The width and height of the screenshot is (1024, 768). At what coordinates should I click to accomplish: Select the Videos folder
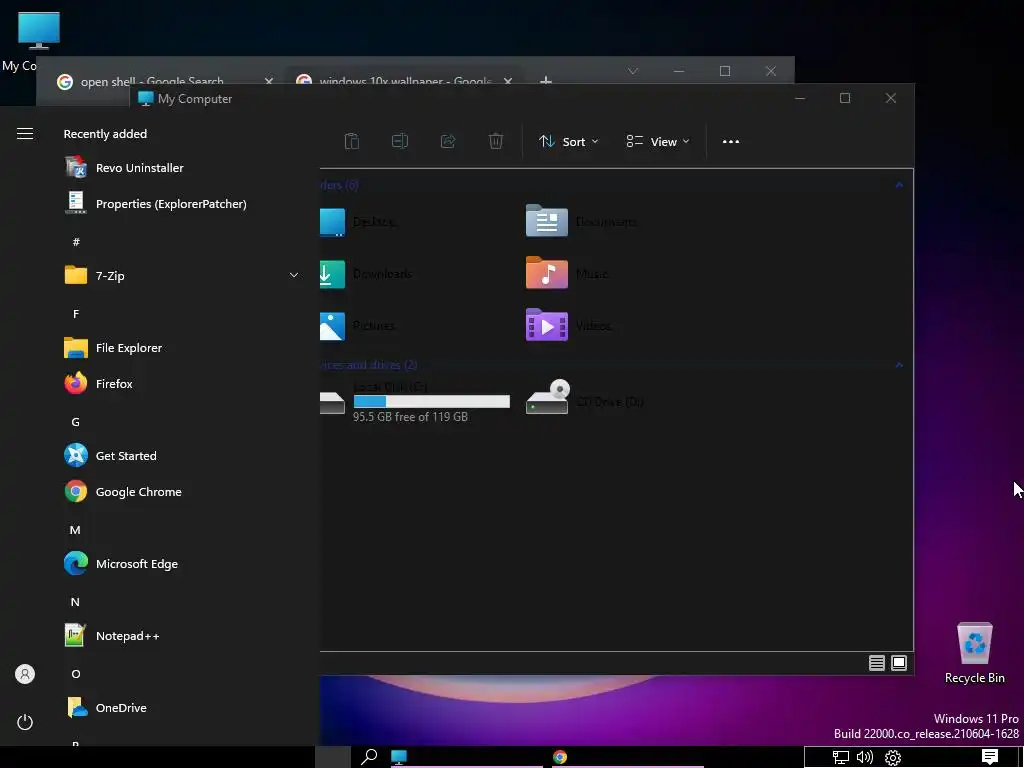tap(568, 325)
